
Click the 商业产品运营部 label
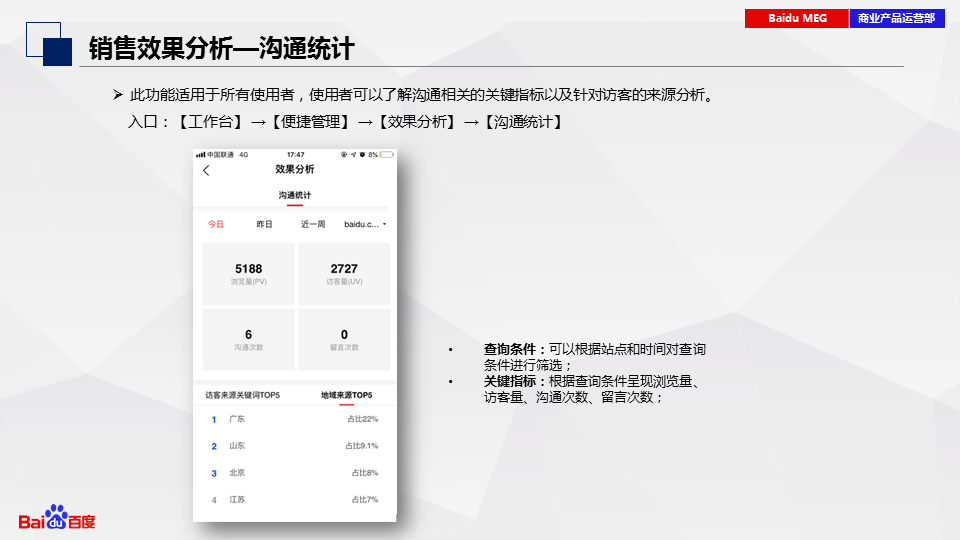point(897,18)
